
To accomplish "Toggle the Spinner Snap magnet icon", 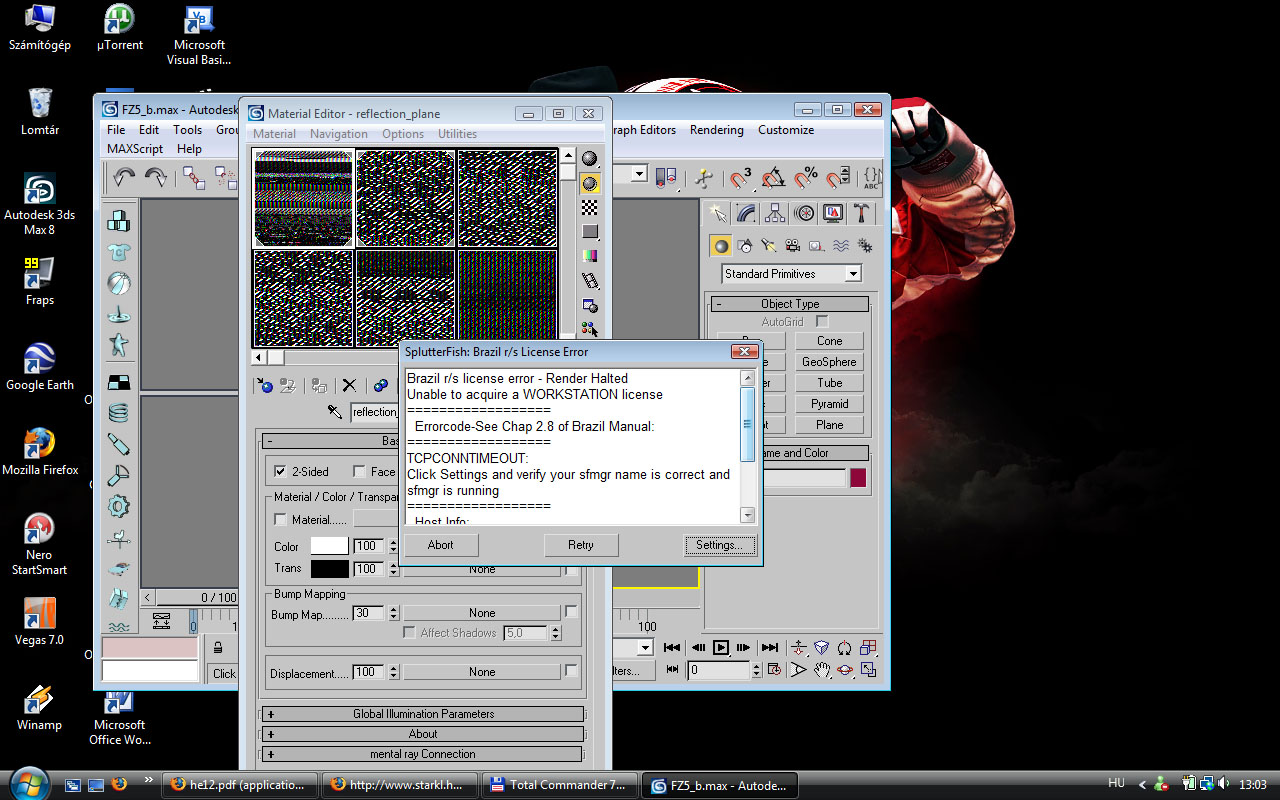I will [838, 178].
